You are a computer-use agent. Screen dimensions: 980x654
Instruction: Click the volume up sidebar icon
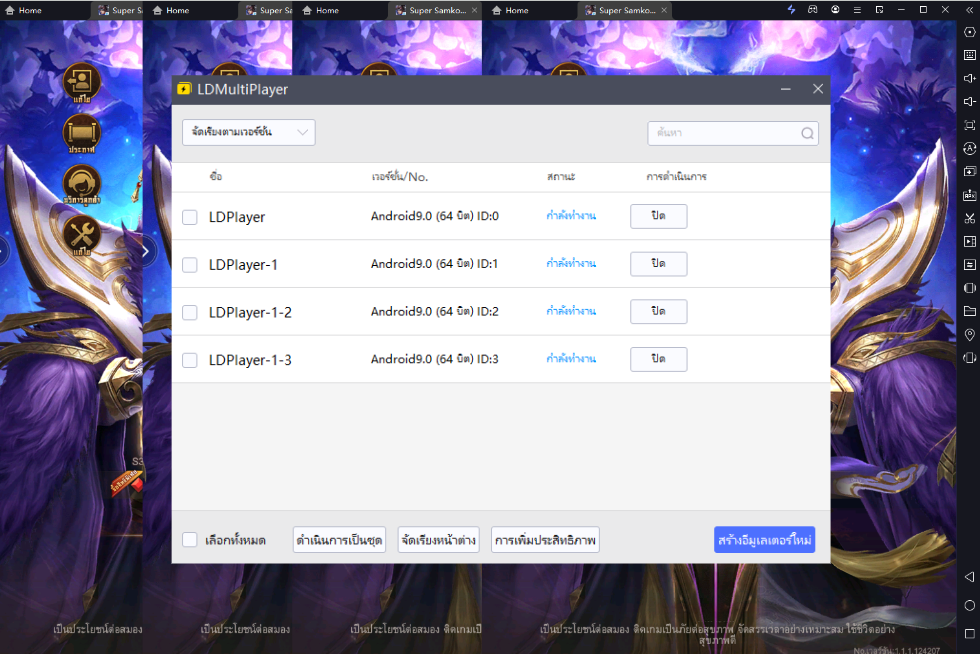969,78
